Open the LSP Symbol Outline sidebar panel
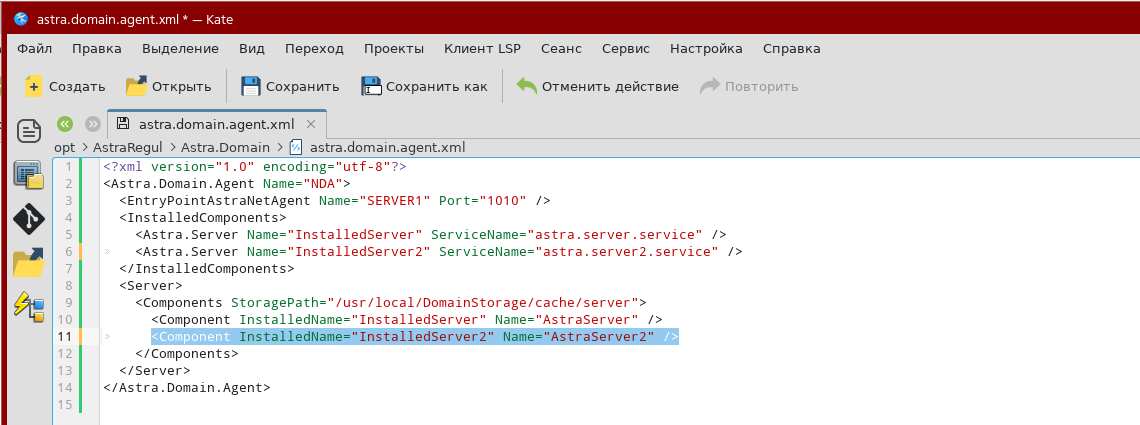This screenshot has width=1140, height=425. [29, 306]
